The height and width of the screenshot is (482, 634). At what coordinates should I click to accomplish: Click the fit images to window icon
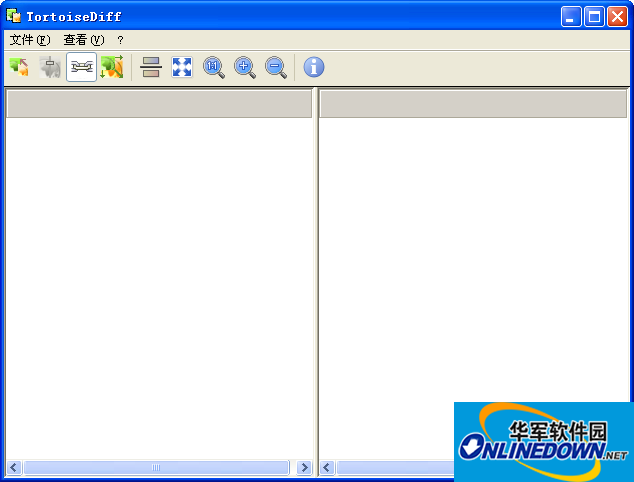(182, 67)
